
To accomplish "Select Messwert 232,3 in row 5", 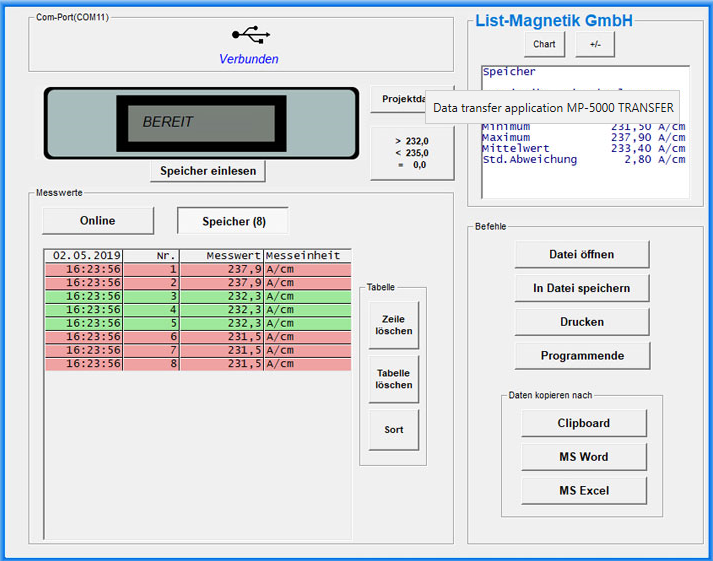I will point(221,323).
